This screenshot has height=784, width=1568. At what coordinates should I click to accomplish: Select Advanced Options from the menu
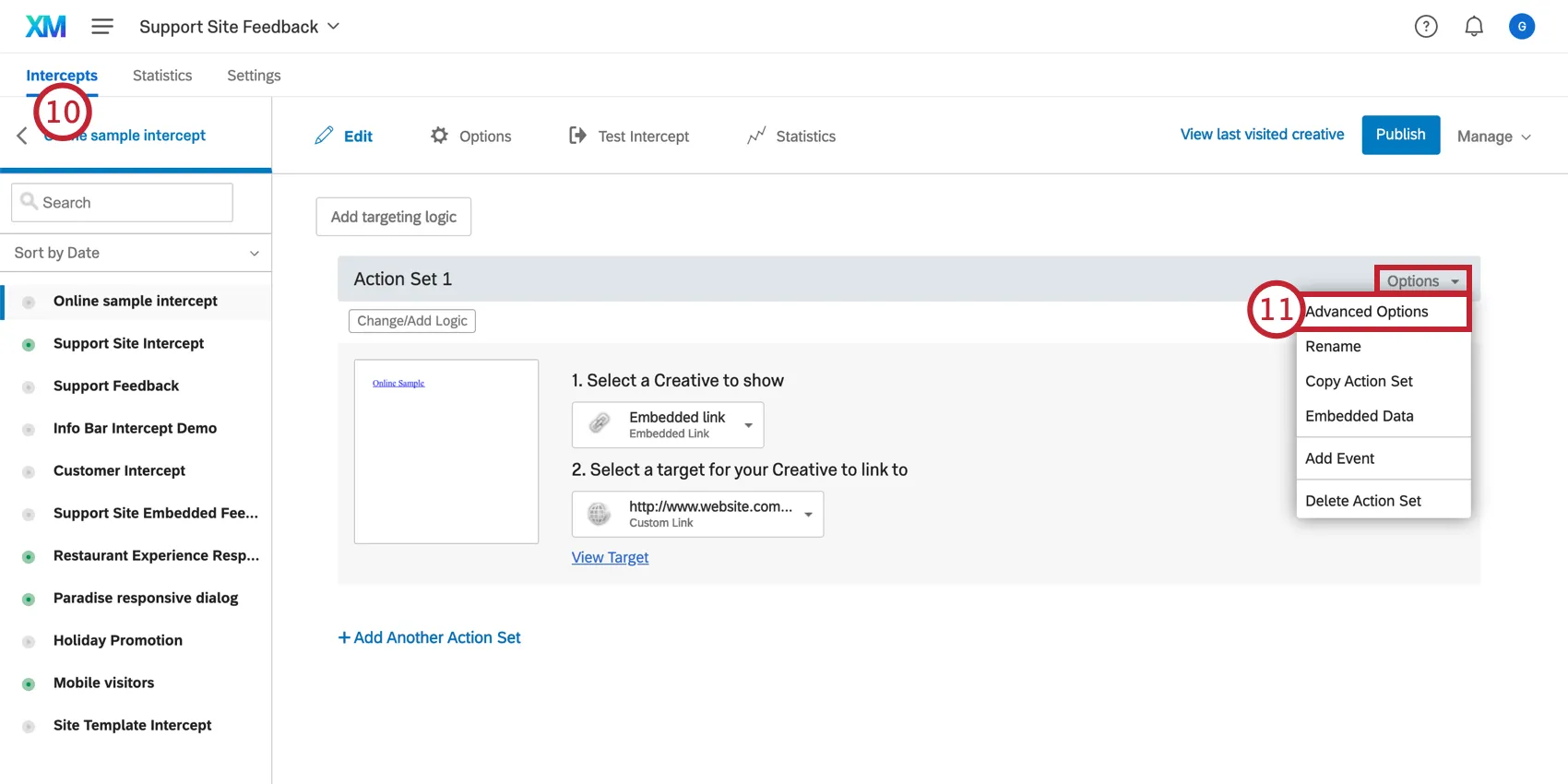coord(1367,312)
